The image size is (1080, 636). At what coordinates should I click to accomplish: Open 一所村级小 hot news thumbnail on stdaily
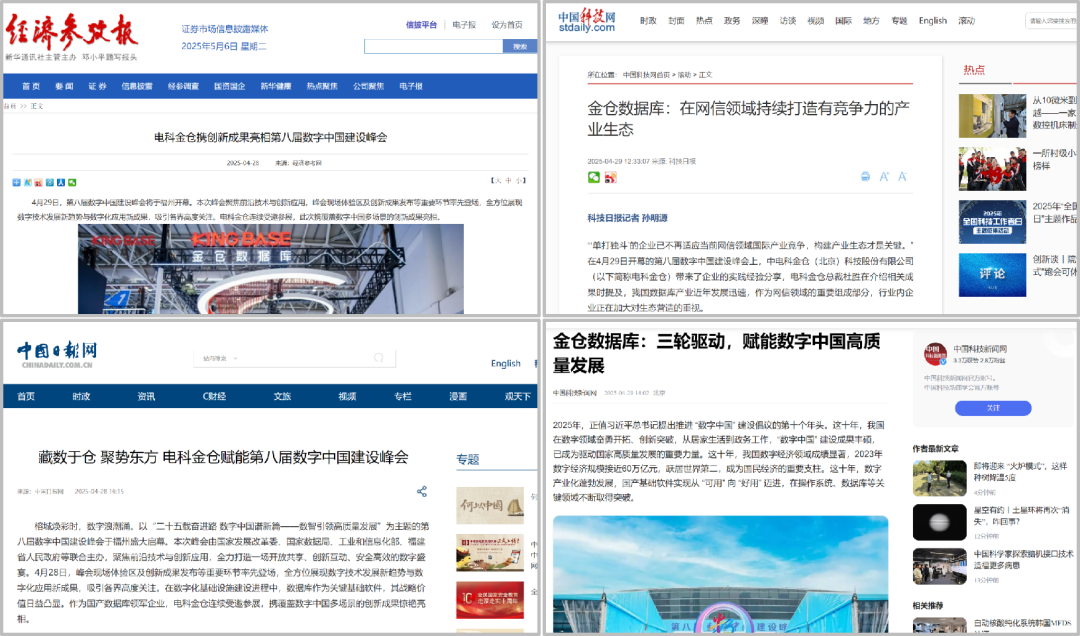[992, 169]
